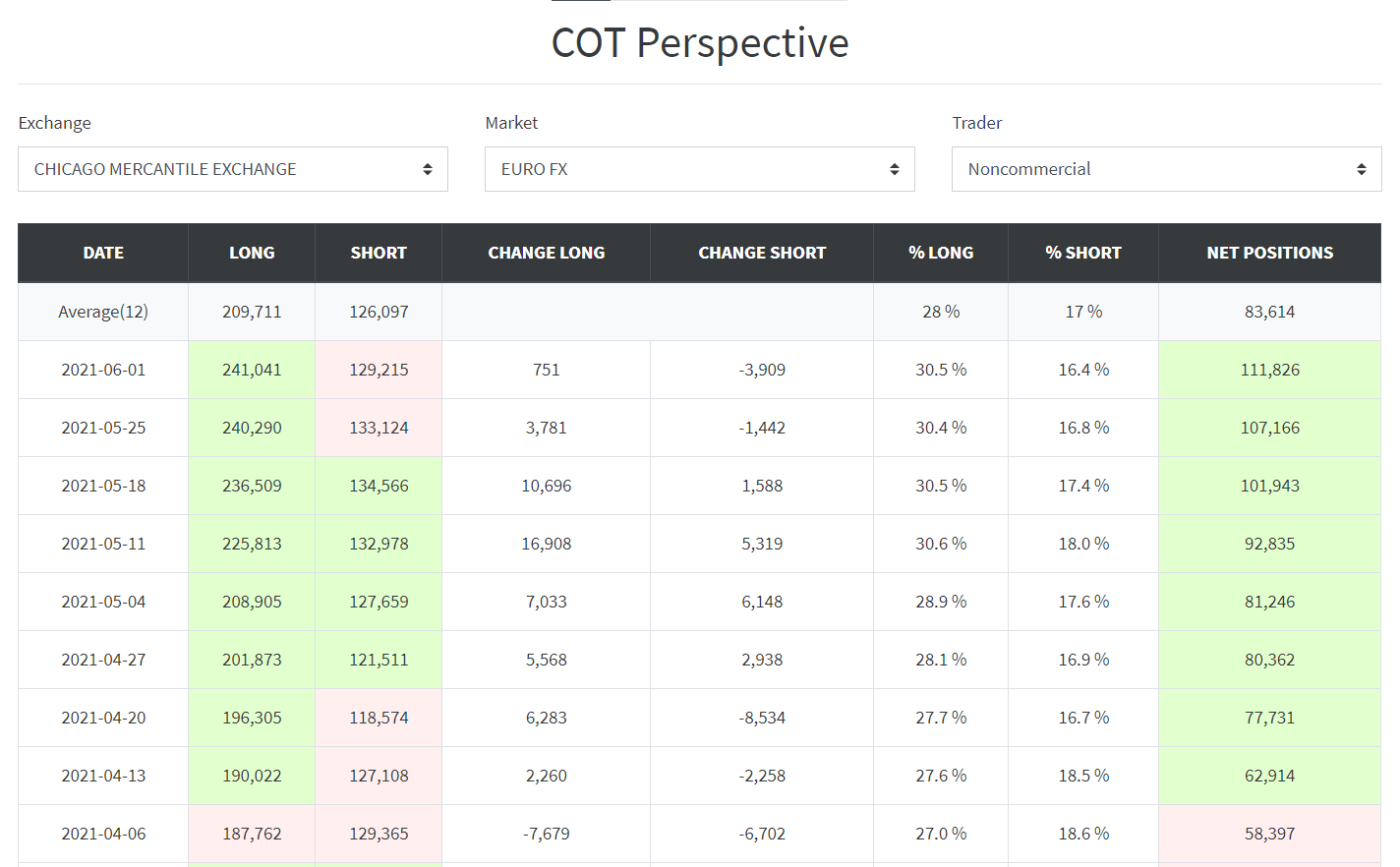Image resolution: width=1400 pixels, height=867 pixels.
Task: Click the Exchange dropdown arrow icon
Action: 428,168
